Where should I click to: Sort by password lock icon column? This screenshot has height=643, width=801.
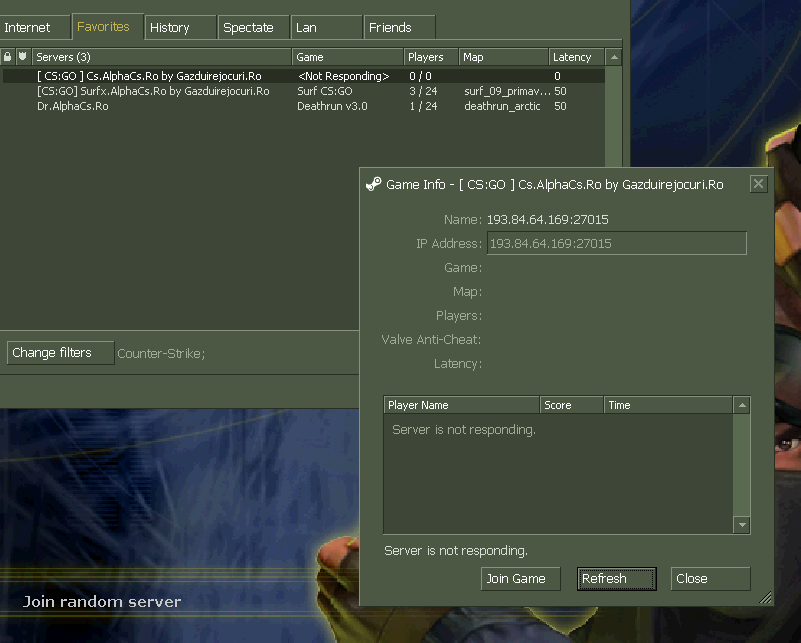tap(7, 57)
